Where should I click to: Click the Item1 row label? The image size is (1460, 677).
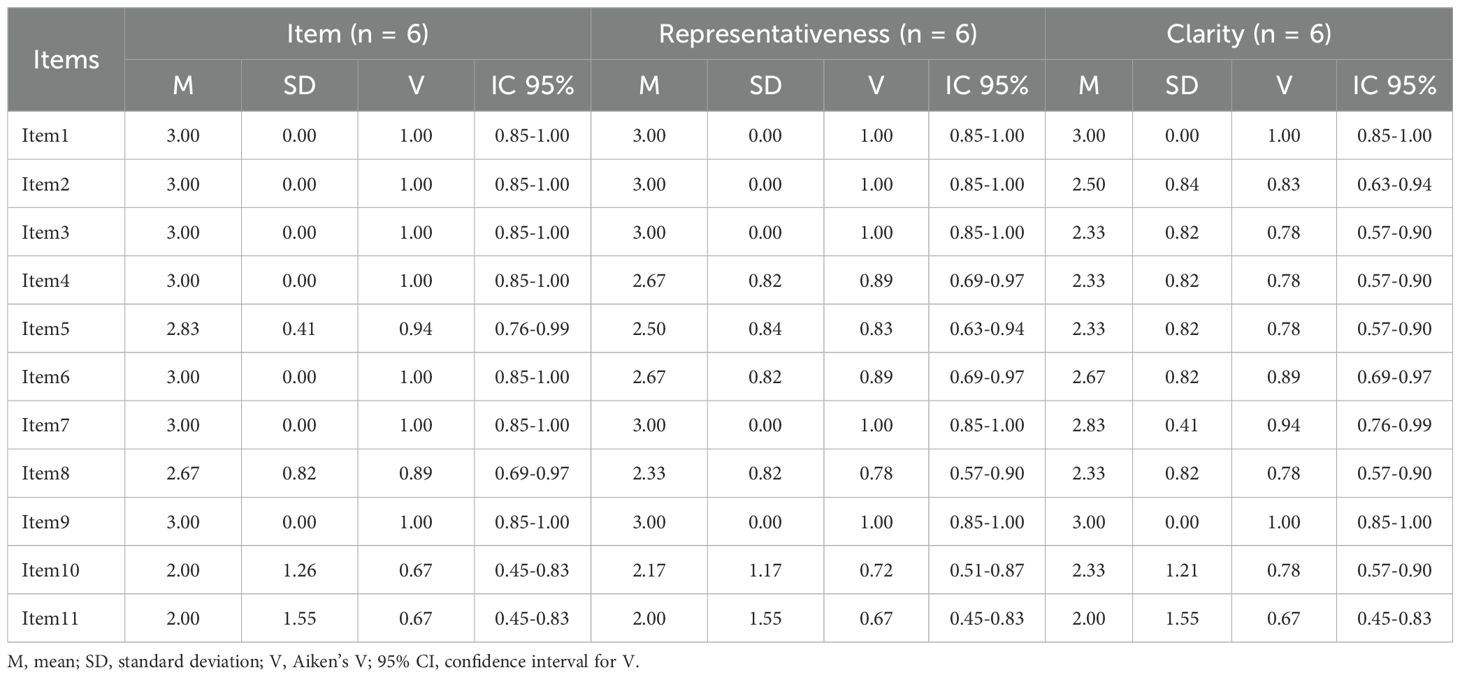(46, 136)
